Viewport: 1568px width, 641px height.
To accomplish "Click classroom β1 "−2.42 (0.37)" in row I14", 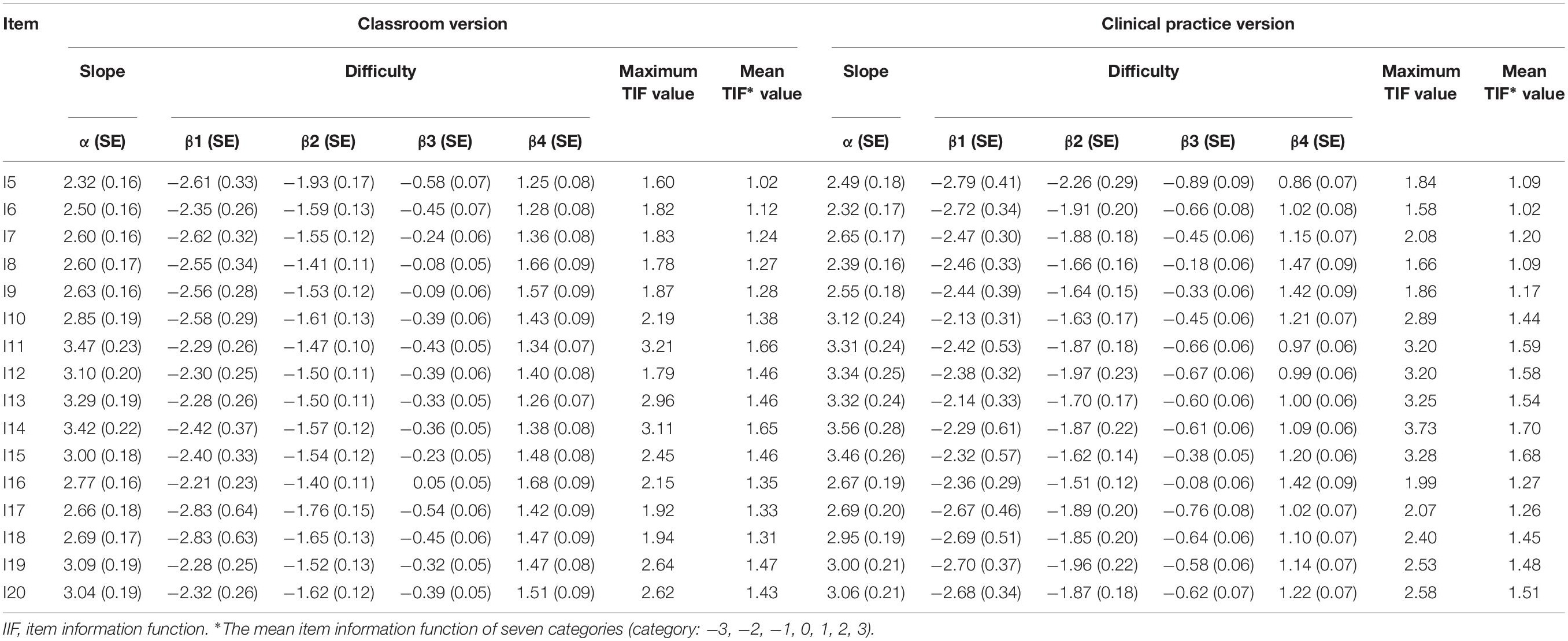I will click(212, 428).
